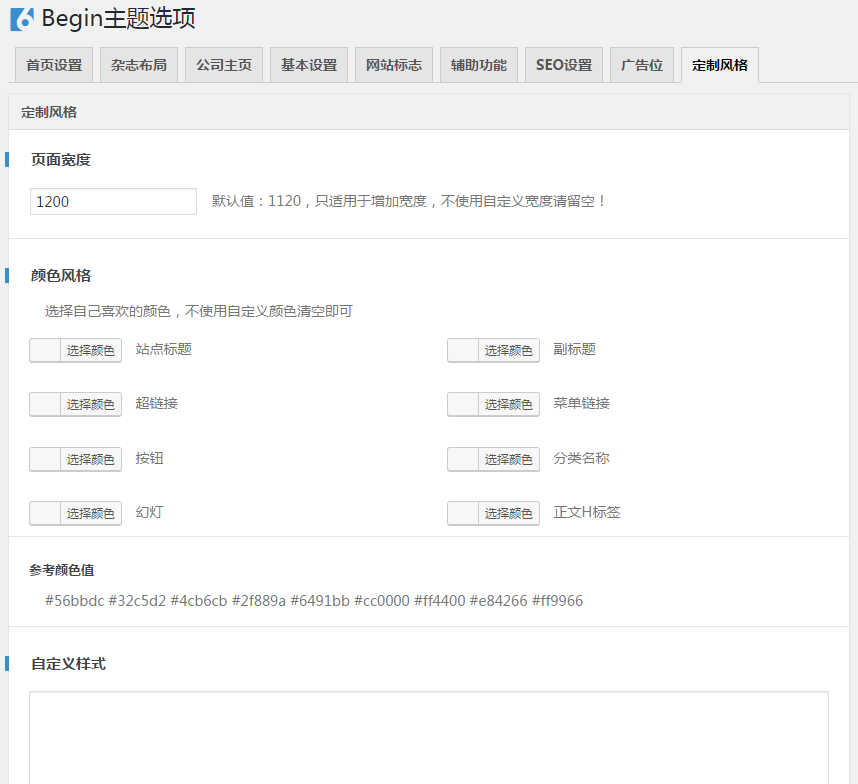Click 选择颜色 button for 菜单链接
858x784 pixels.
(x=509, y=404)
